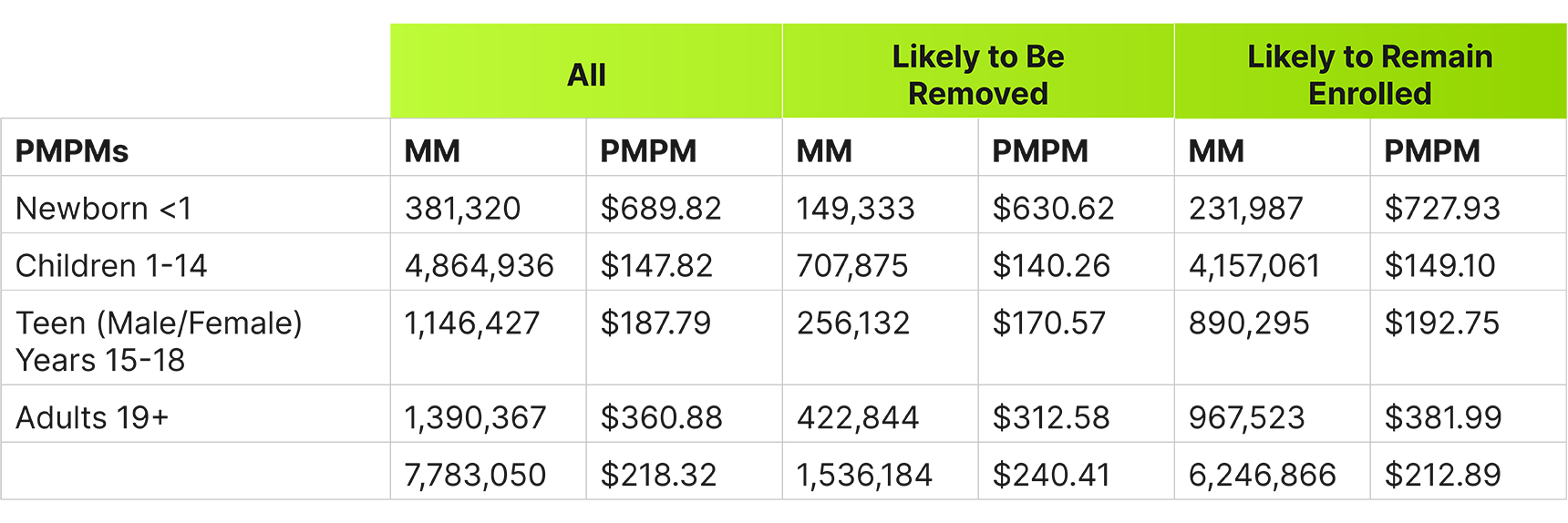The image size is (1568, 523).
Task: Select the $381.99 cell
Action: [x=1469, y=414]
